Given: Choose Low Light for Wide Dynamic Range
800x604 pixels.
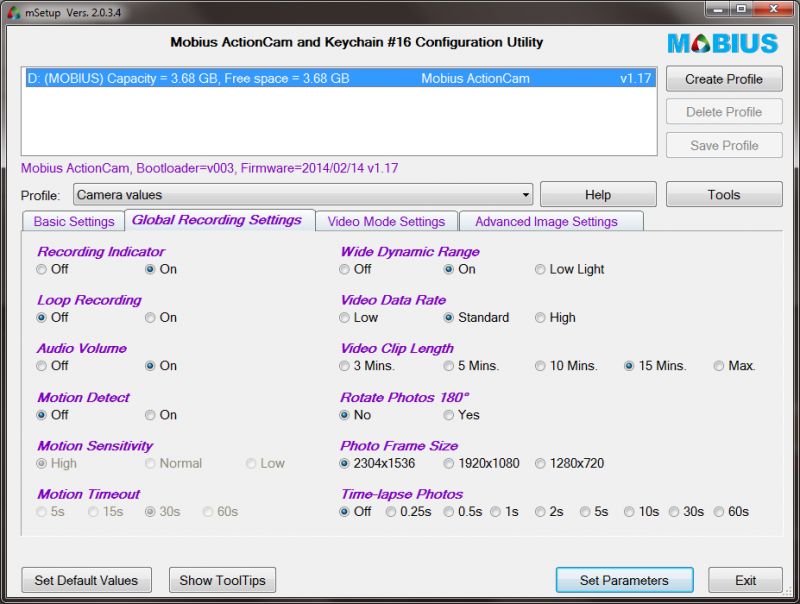Looking at the screenshot, I should [570, 269].
